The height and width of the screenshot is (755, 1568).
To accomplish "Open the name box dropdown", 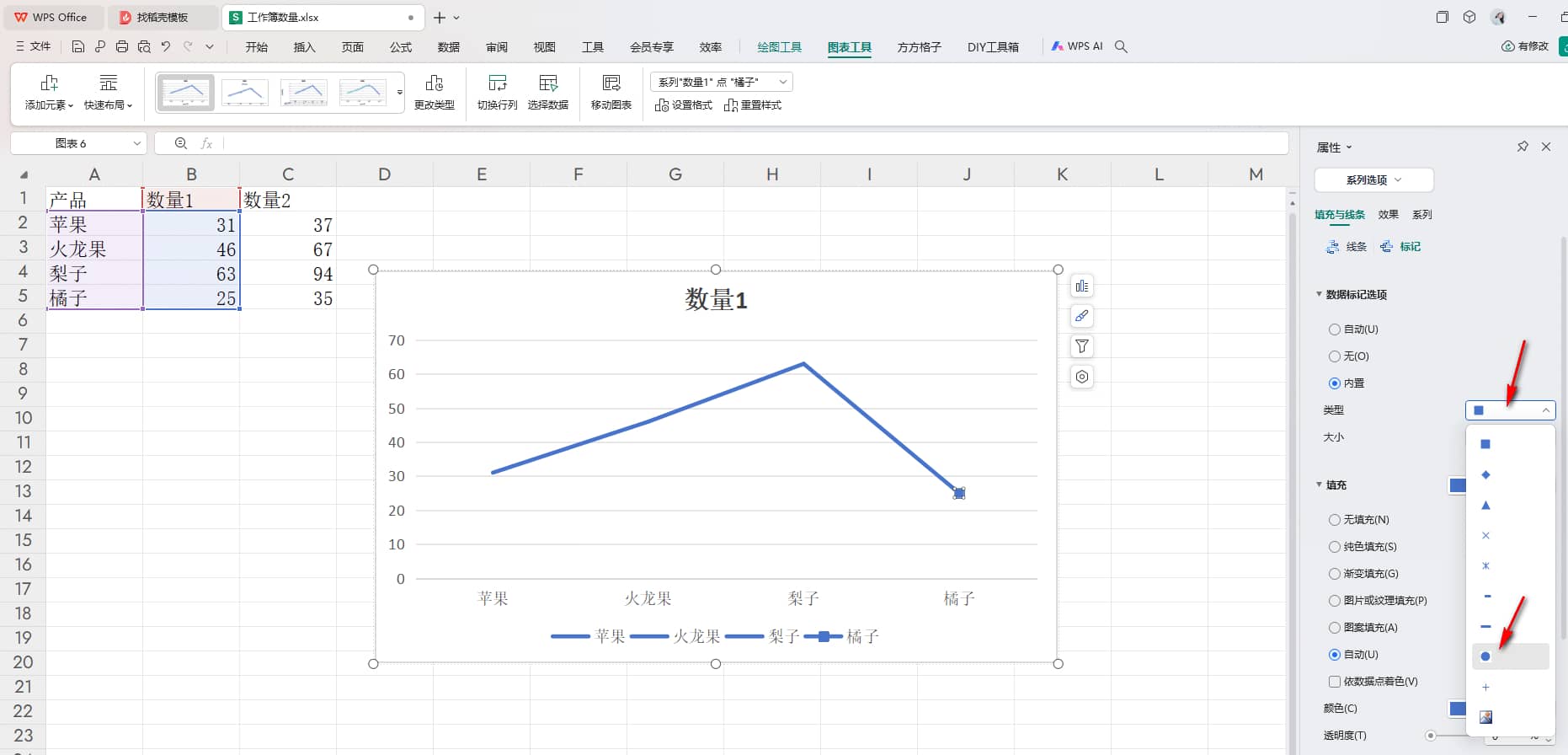I will click(x=136, y=143).
